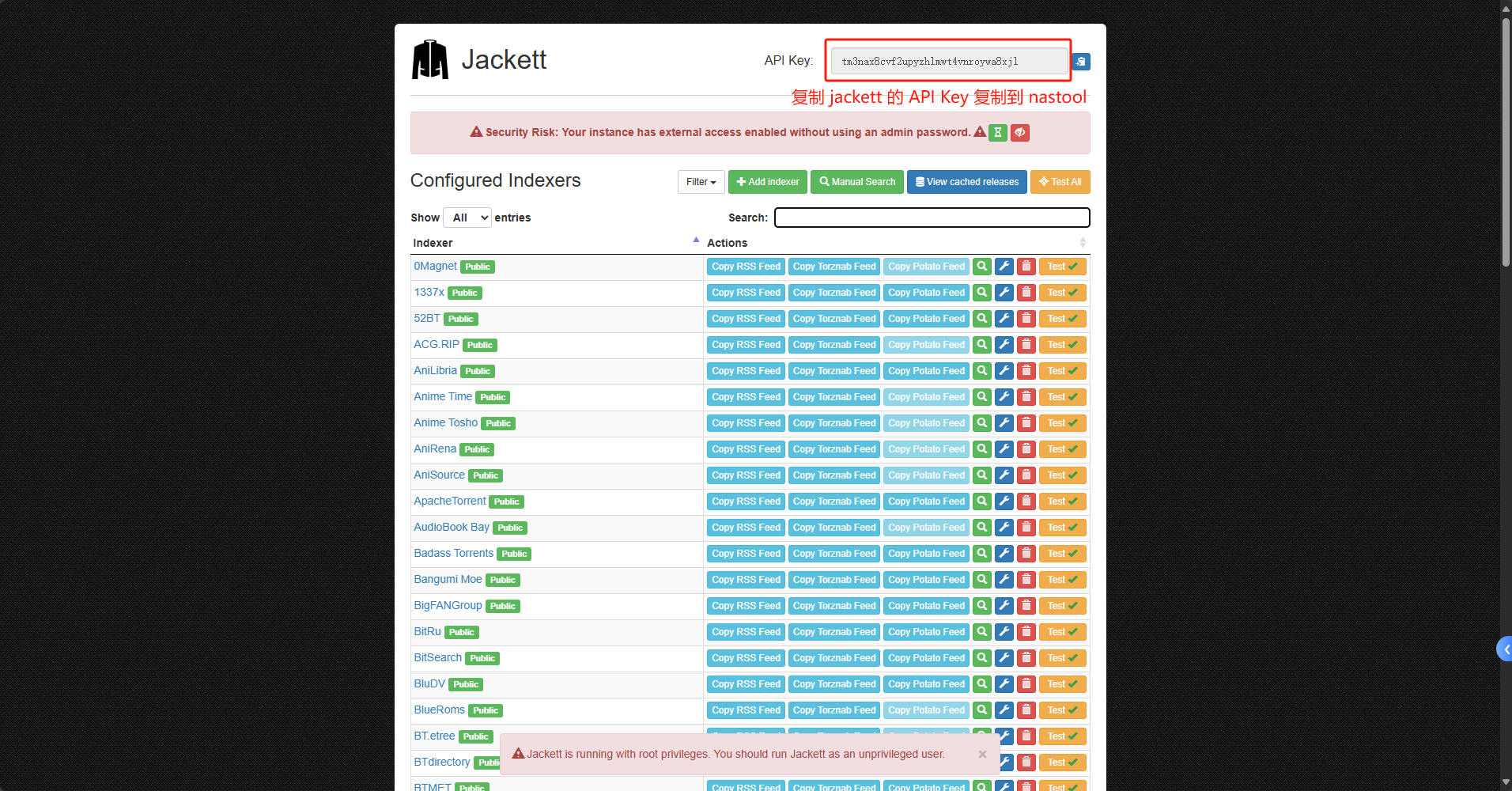Open the Bangumi Moe link

click(448, 580)
